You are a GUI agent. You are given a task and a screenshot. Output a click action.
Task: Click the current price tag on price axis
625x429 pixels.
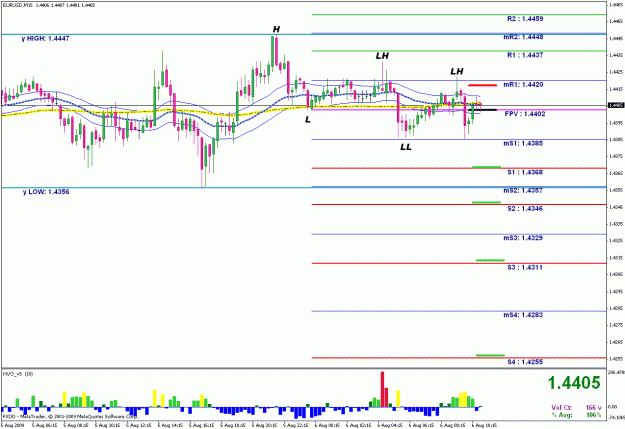[616, 105]
